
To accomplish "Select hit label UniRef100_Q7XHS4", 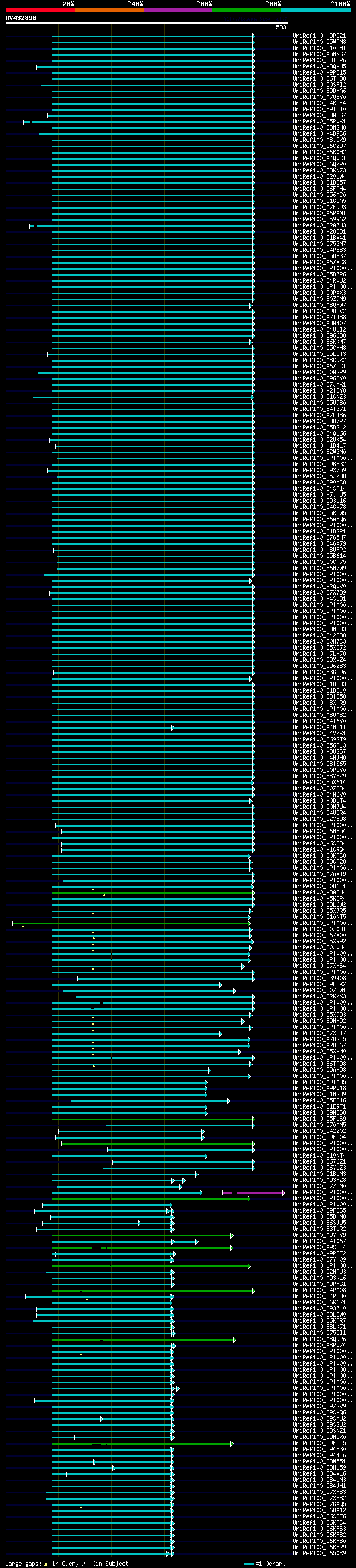I will click(319, 966).
